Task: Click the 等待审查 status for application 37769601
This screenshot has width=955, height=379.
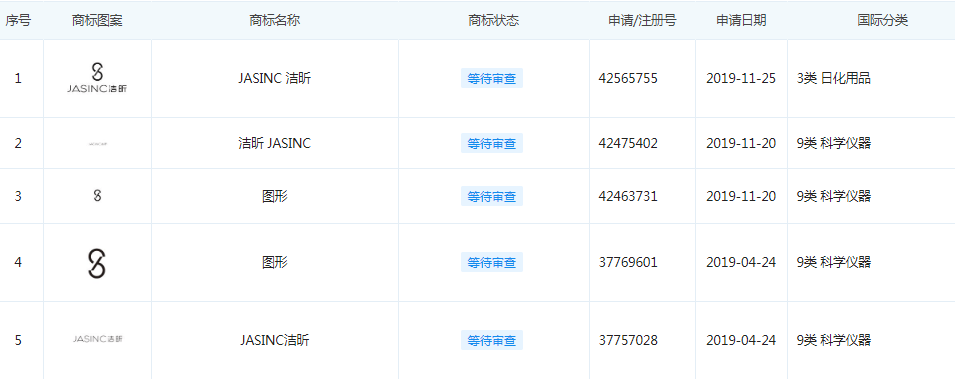Action: (492, 263)
